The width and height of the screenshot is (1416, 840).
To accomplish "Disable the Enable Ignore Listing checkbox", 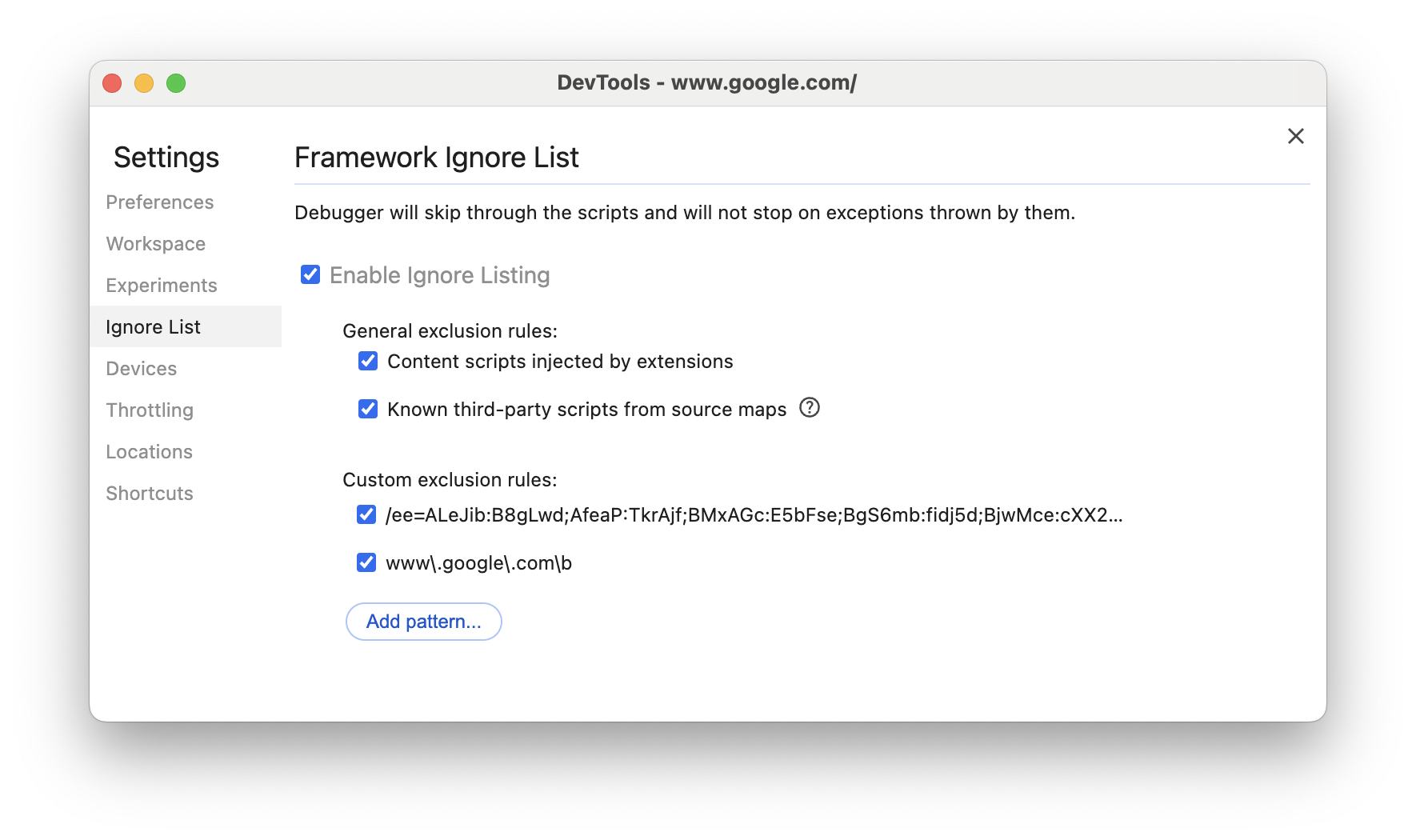I will (310, 274).
